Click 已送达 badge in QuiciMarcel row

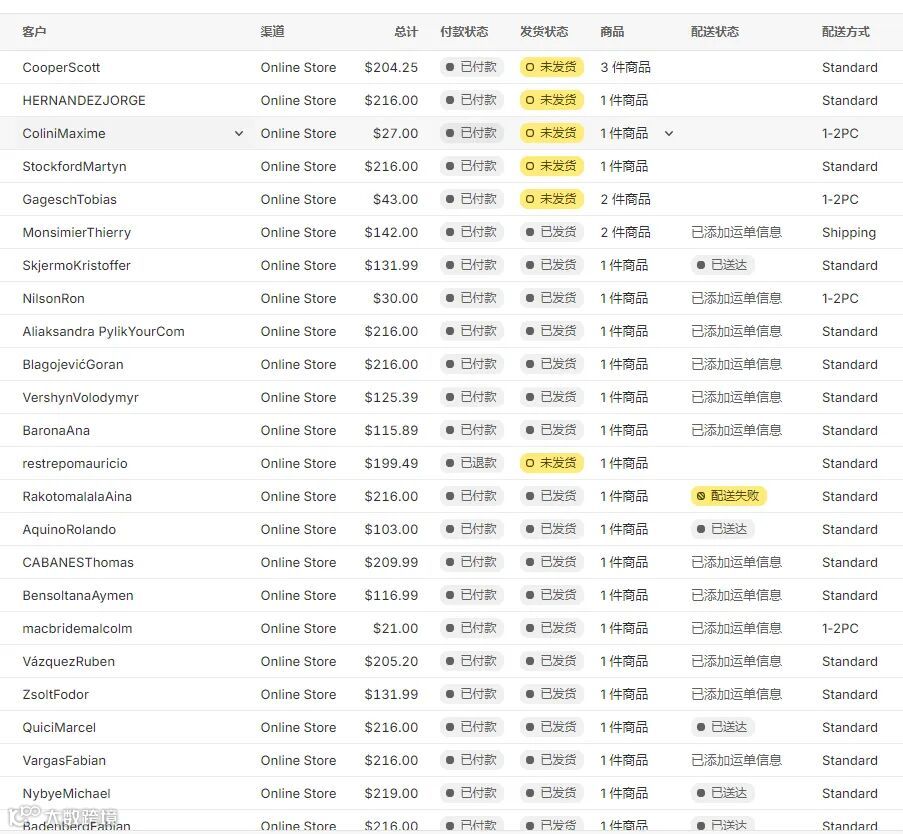pos(722,727)
